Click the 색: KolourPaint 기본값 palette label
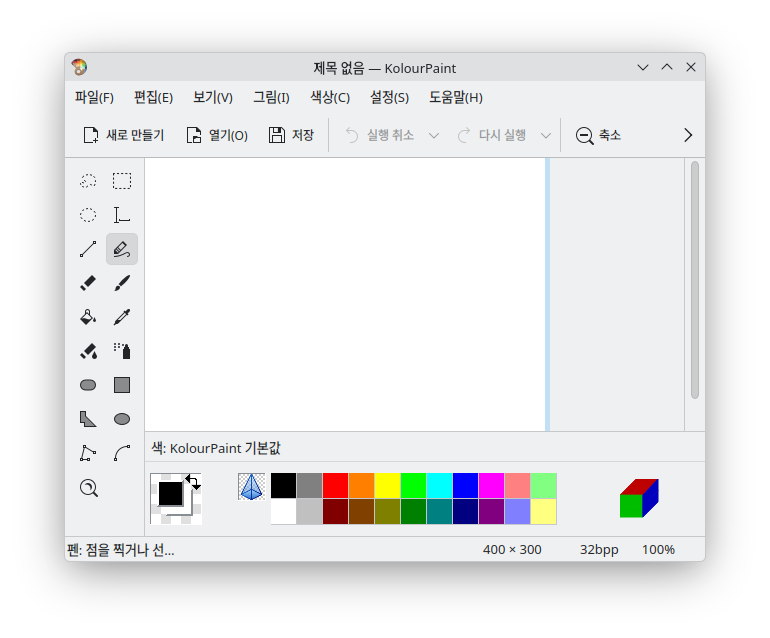Image resolution: width=770 pixels, height=638 pixels. coord(216,448)
